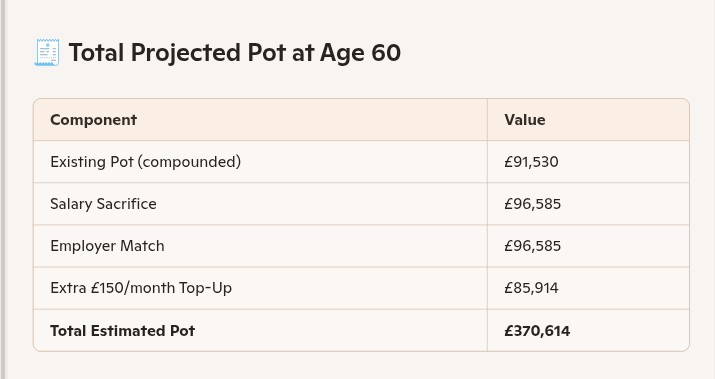Click the number 60 in the heading
This screenshot has height=379, width=715.
click(x=386, y=52)
